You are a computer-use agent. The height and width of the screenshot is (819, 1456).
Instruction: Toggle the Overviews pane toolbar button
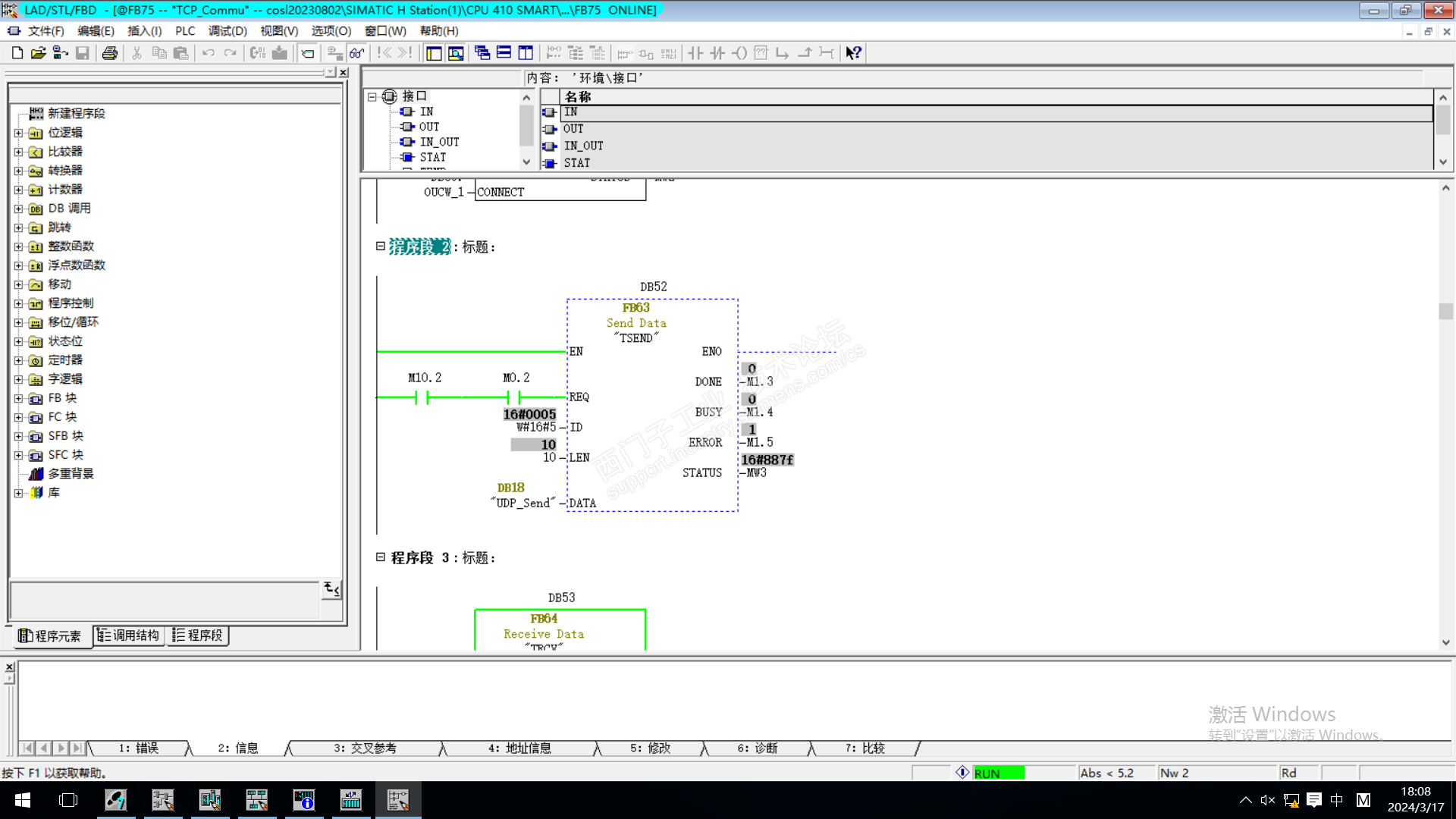point(434,53)
